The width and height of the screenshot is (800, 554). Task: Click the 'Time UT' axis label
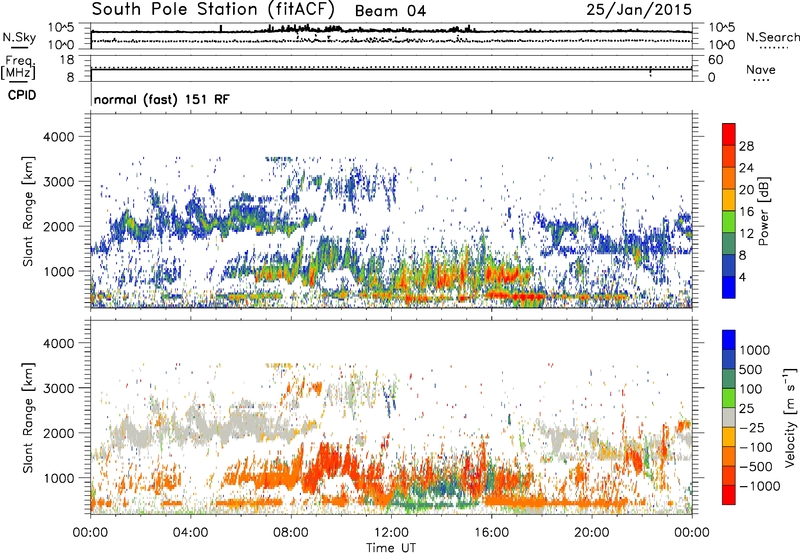pos(391,548)
